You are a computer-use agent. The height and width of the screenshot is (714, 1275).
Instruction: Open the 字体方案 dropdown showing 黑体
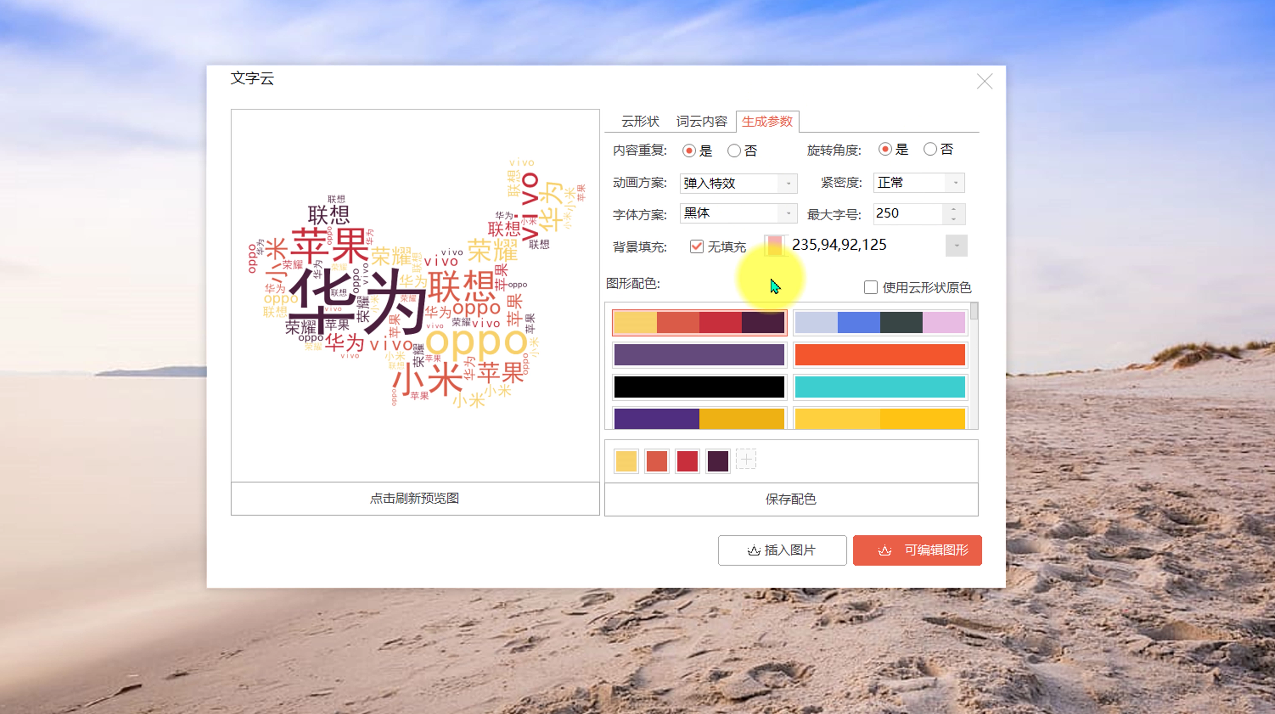739,213
